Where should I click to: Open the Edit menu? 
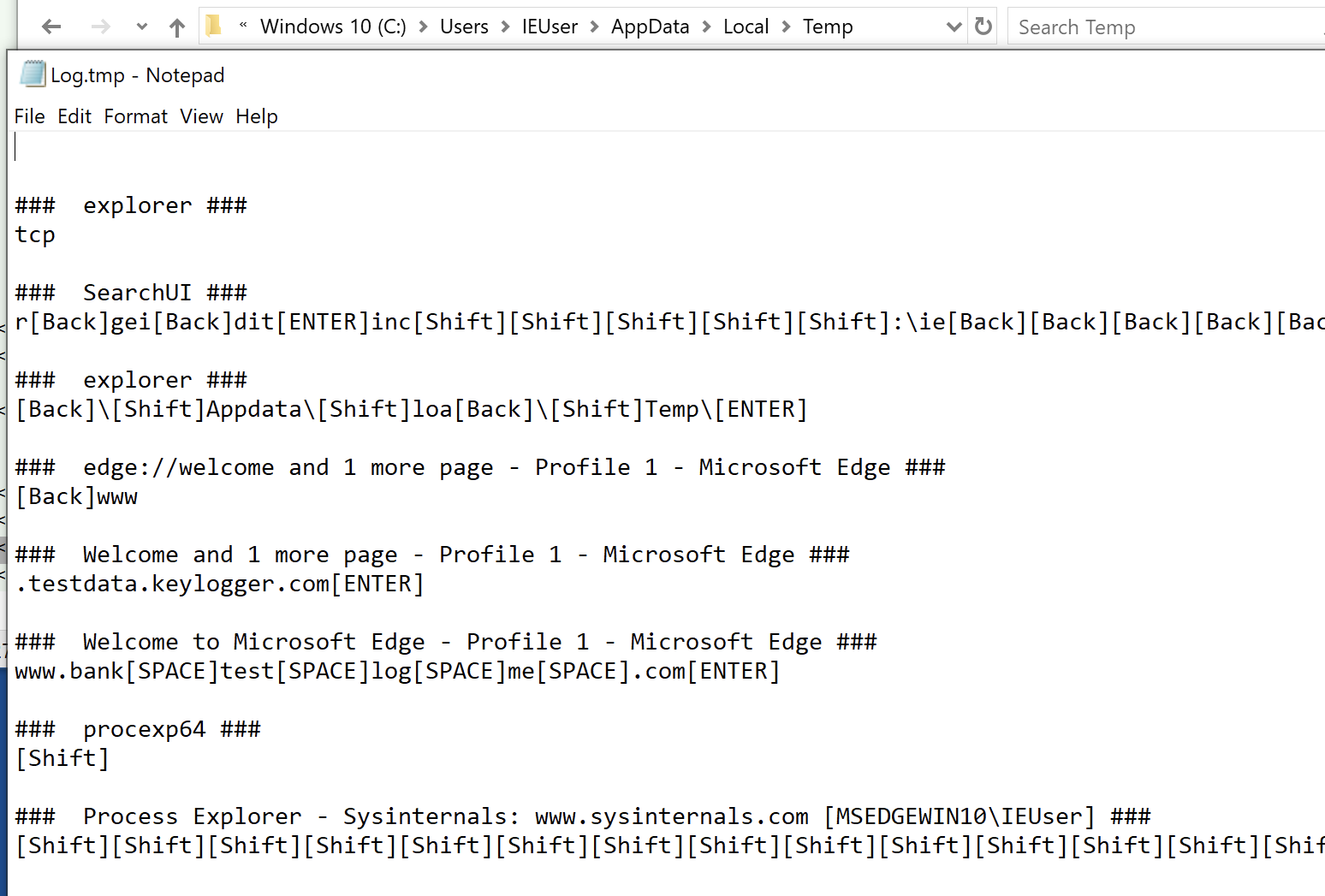pos(74,116)
